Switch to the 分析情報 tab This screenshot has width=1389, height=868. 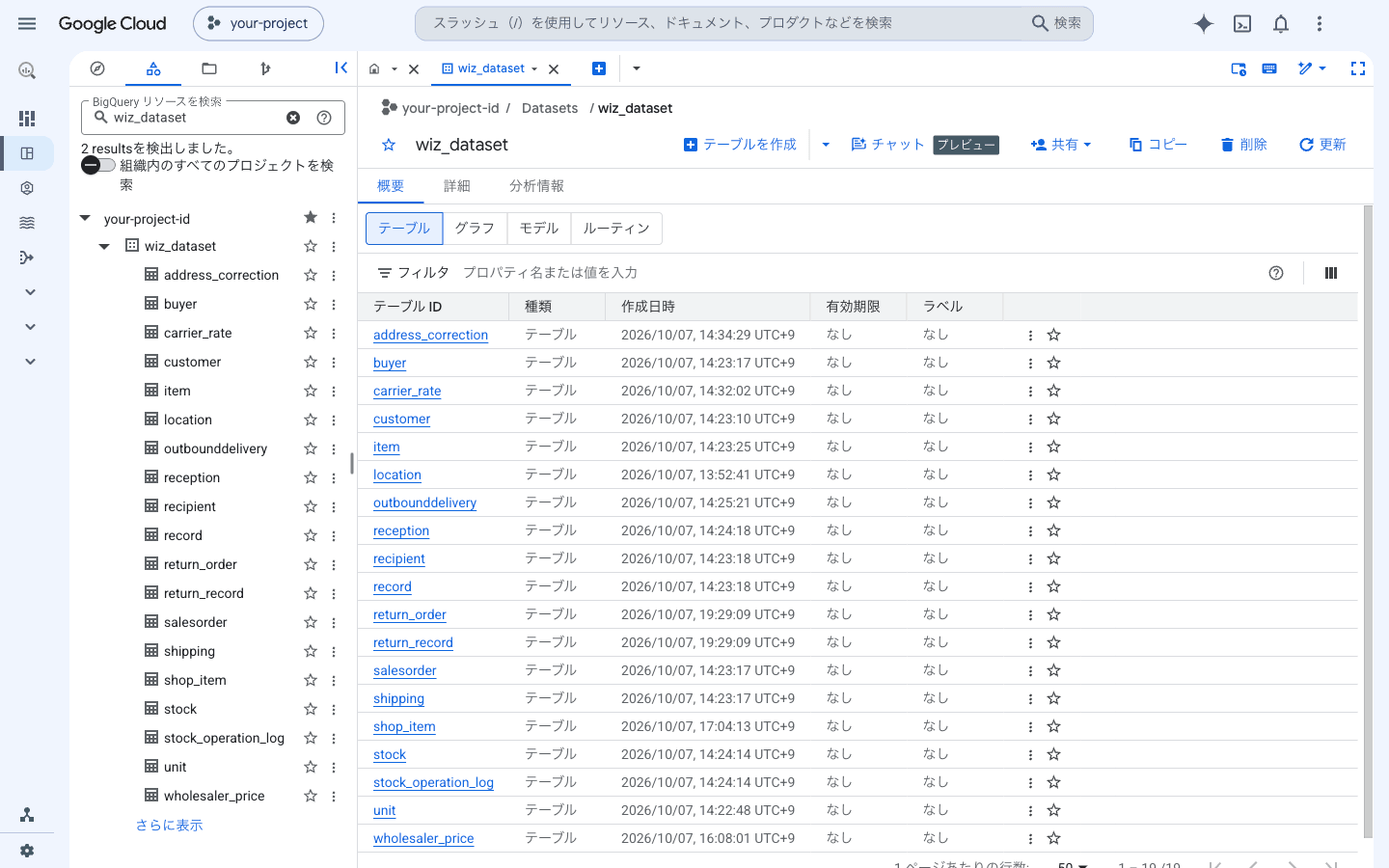(536, 186)
